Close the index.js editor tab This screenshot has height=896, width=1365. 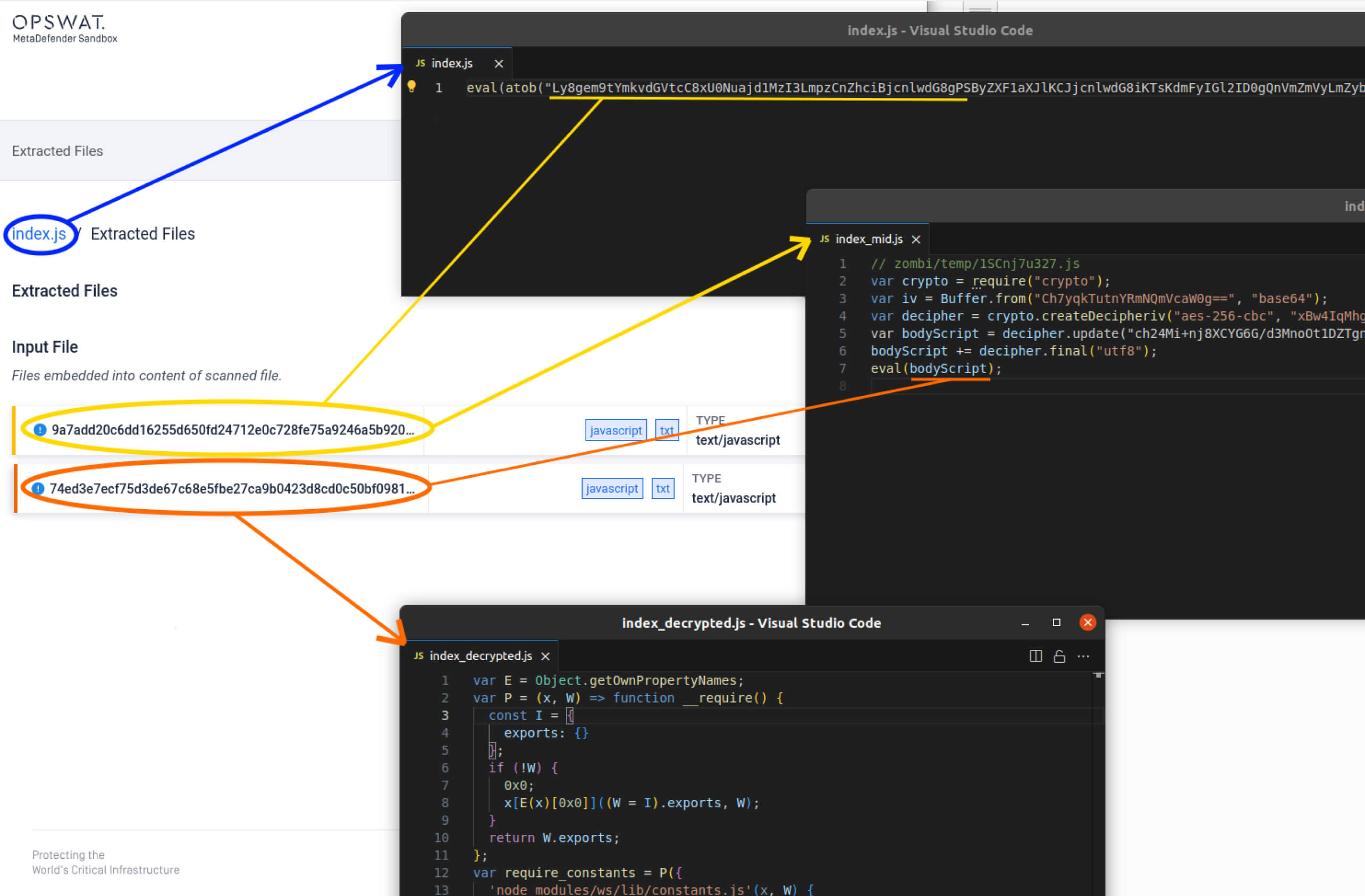(499, 63)
